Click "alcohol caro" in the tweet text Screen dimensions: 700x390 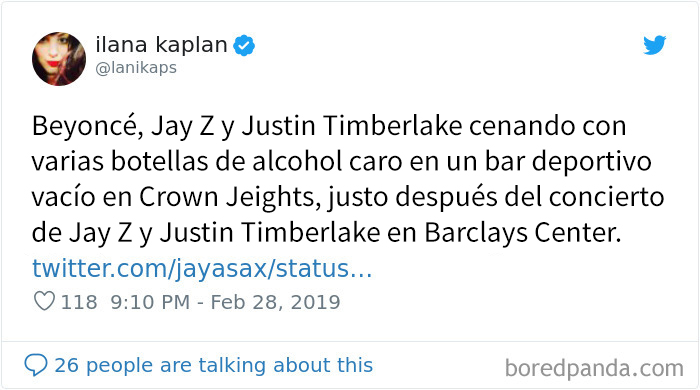[x=327, y=162]
